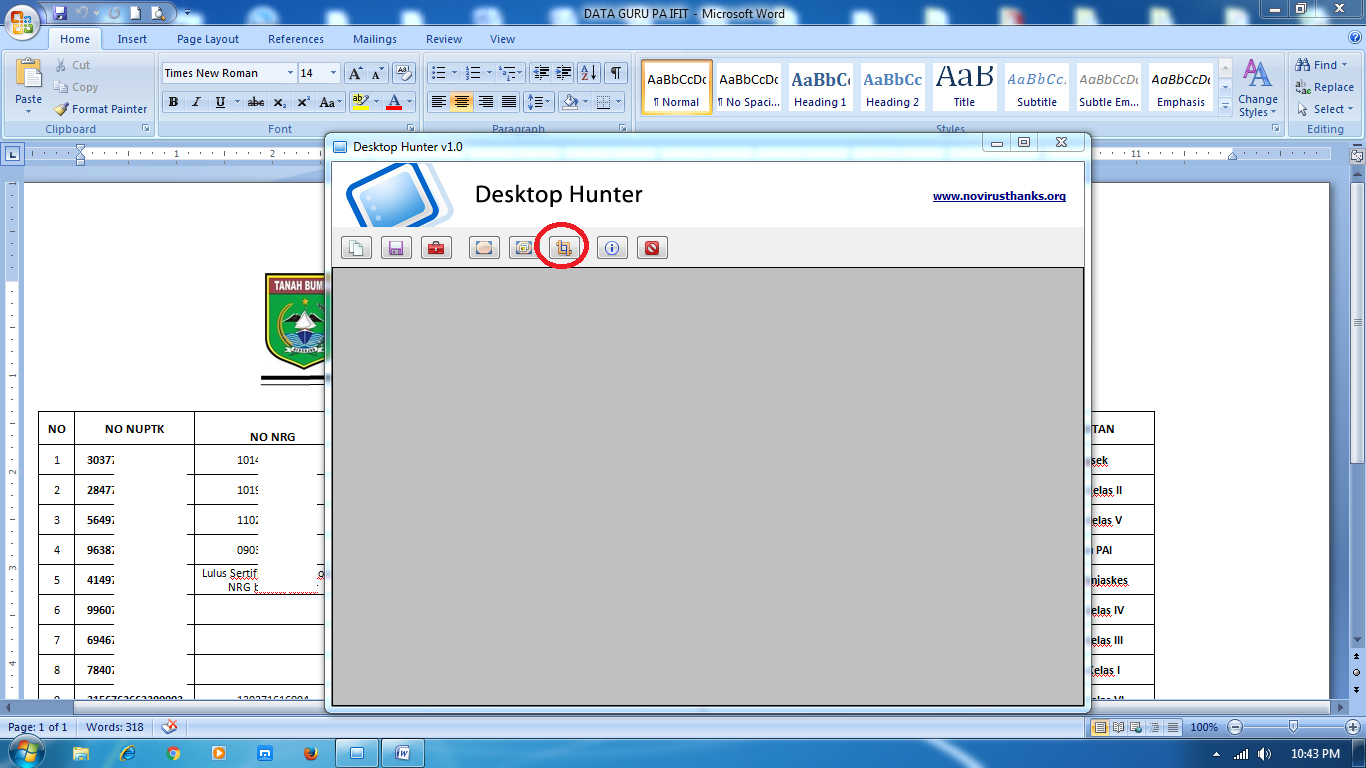The width and height of the screenshot is (1366, 768).
Task: Switch to the Insert tab
Action: [x=132, y=39]
